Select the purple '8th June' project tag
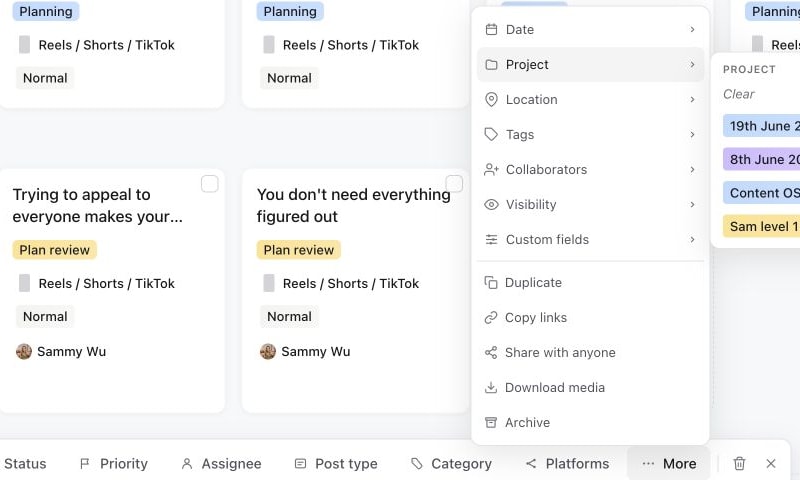 tap(761, 160)
